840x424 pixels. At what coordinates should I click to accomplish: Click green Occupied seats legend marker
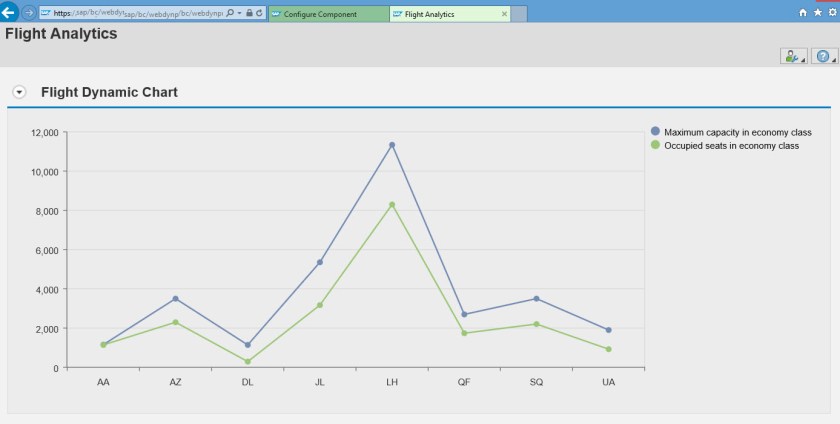(x=655, y=145)
